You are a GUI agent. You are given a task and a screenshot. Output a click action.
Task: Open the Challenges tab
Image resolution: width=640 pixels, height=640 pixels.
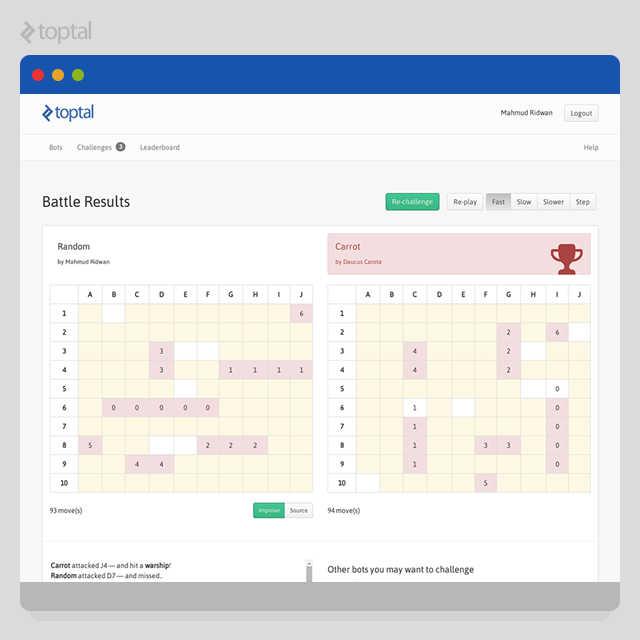tap(94, 147)
